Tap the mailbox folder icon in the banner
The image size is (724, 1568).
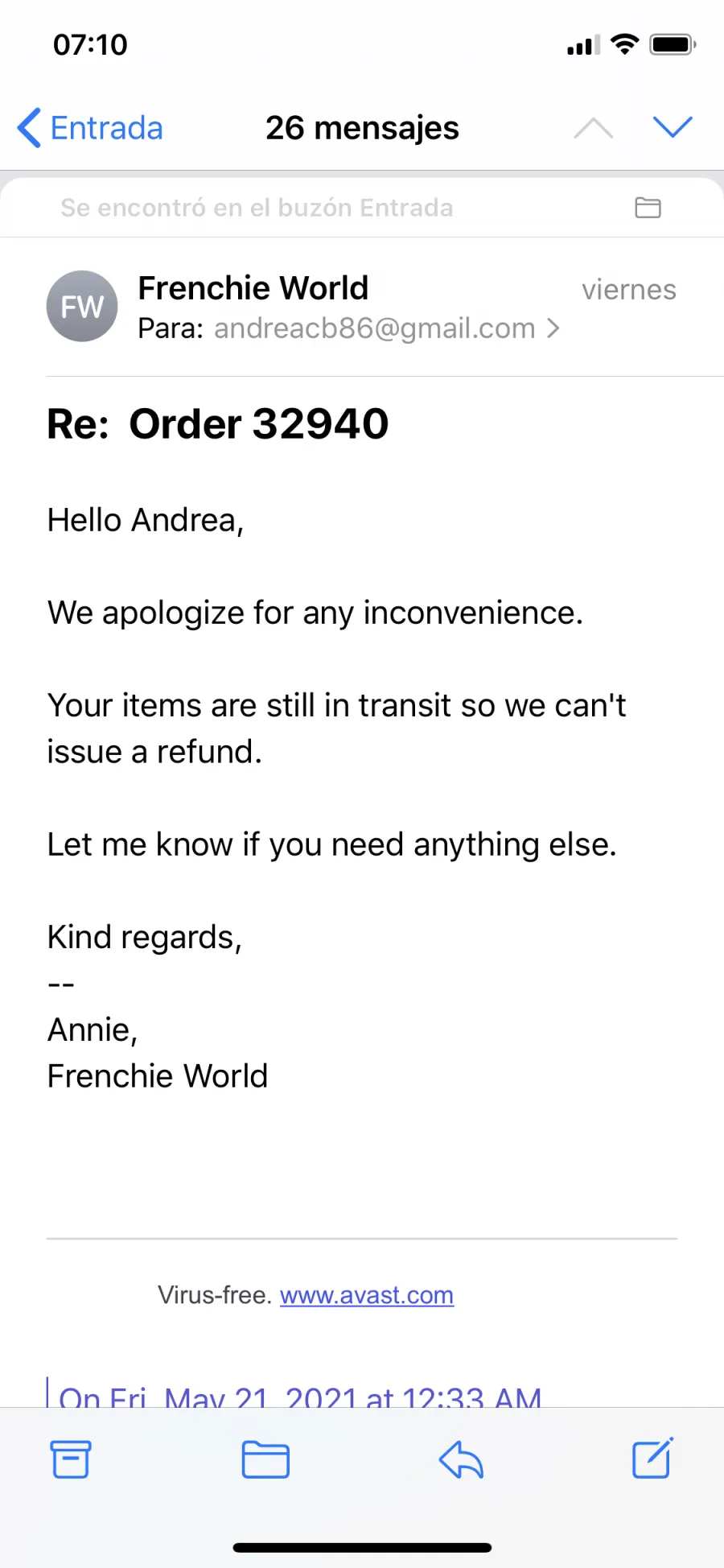(648, 208)
